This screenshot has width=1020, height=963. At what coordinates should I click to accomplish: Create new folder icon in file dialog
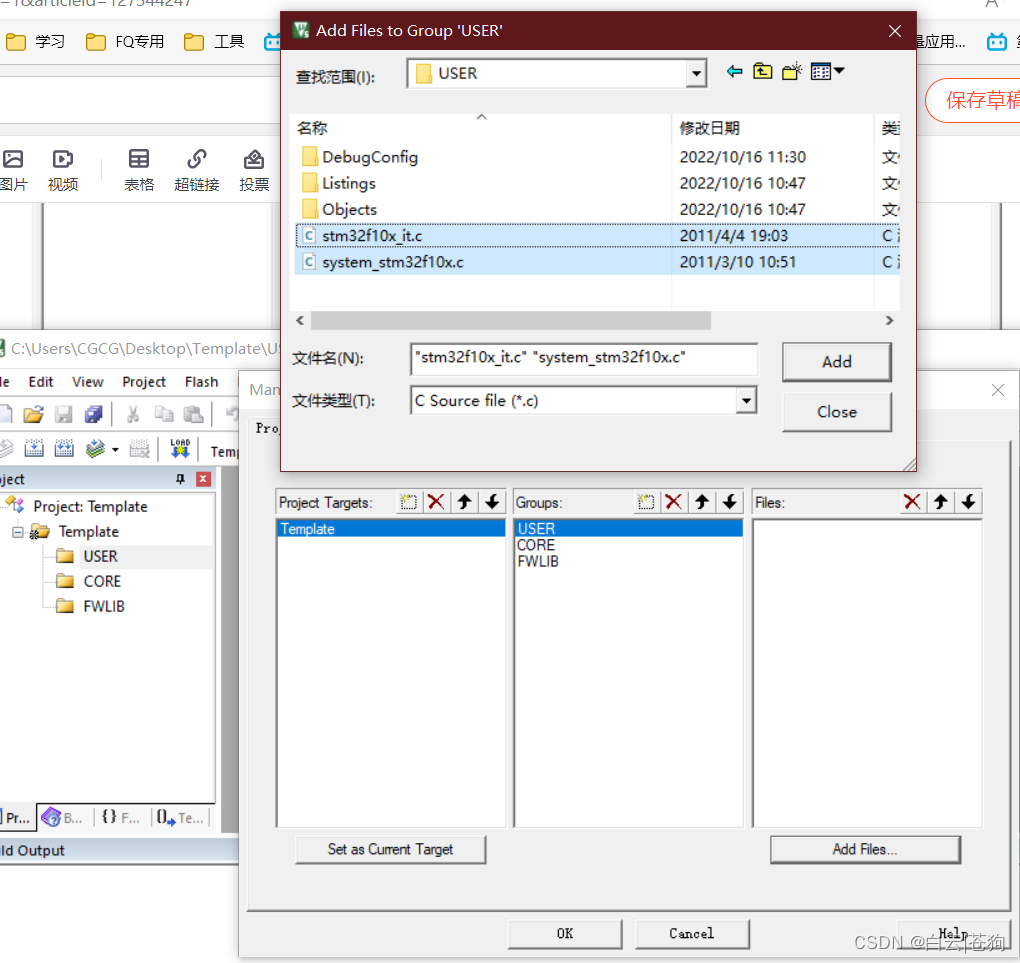[792, 72]
